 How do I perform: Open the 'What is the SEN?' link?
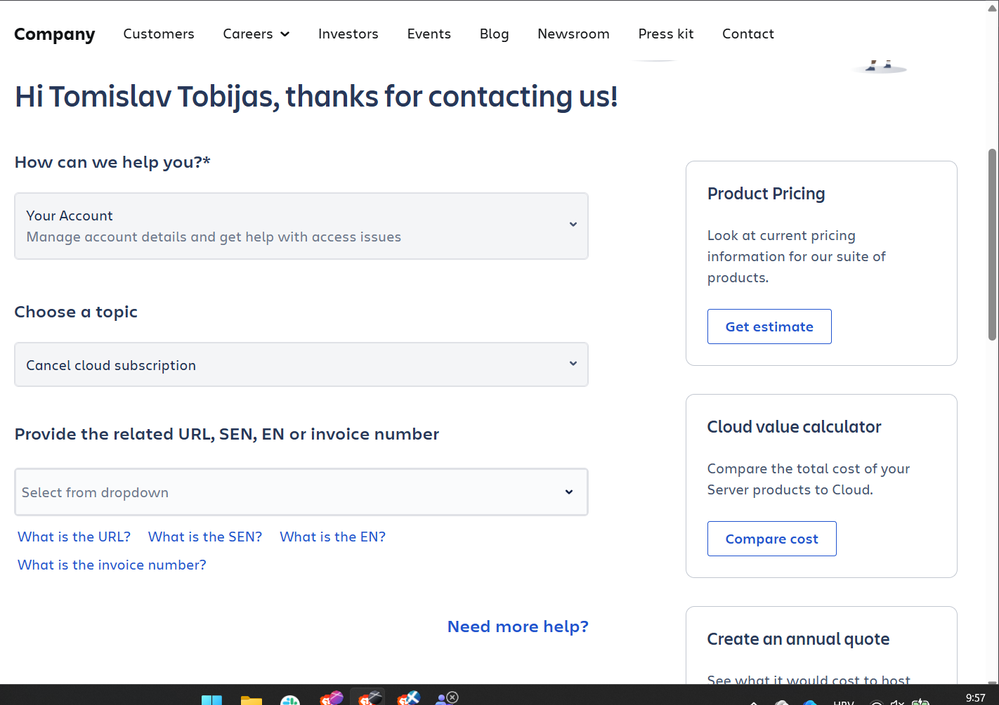[x=205, y=537]
